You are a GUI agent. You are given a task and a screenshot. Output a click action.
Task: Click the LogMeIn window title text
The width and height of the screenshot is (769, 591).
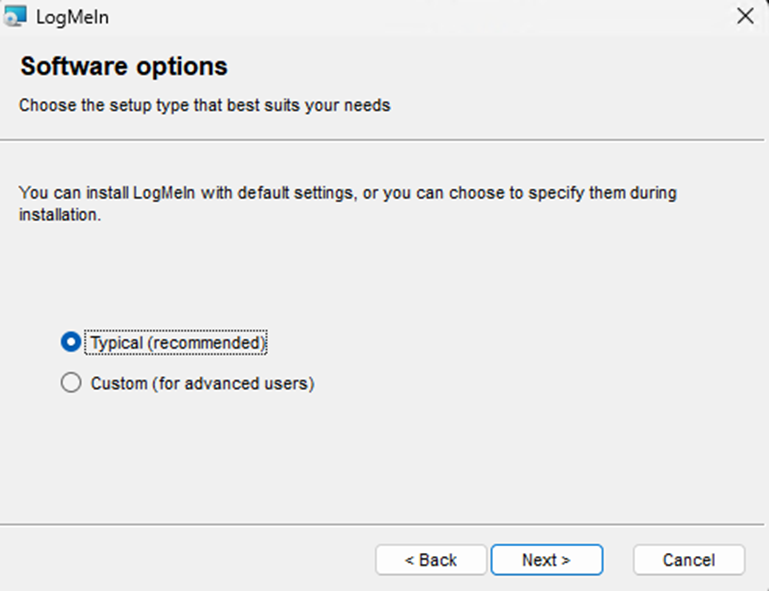[70, 15]
